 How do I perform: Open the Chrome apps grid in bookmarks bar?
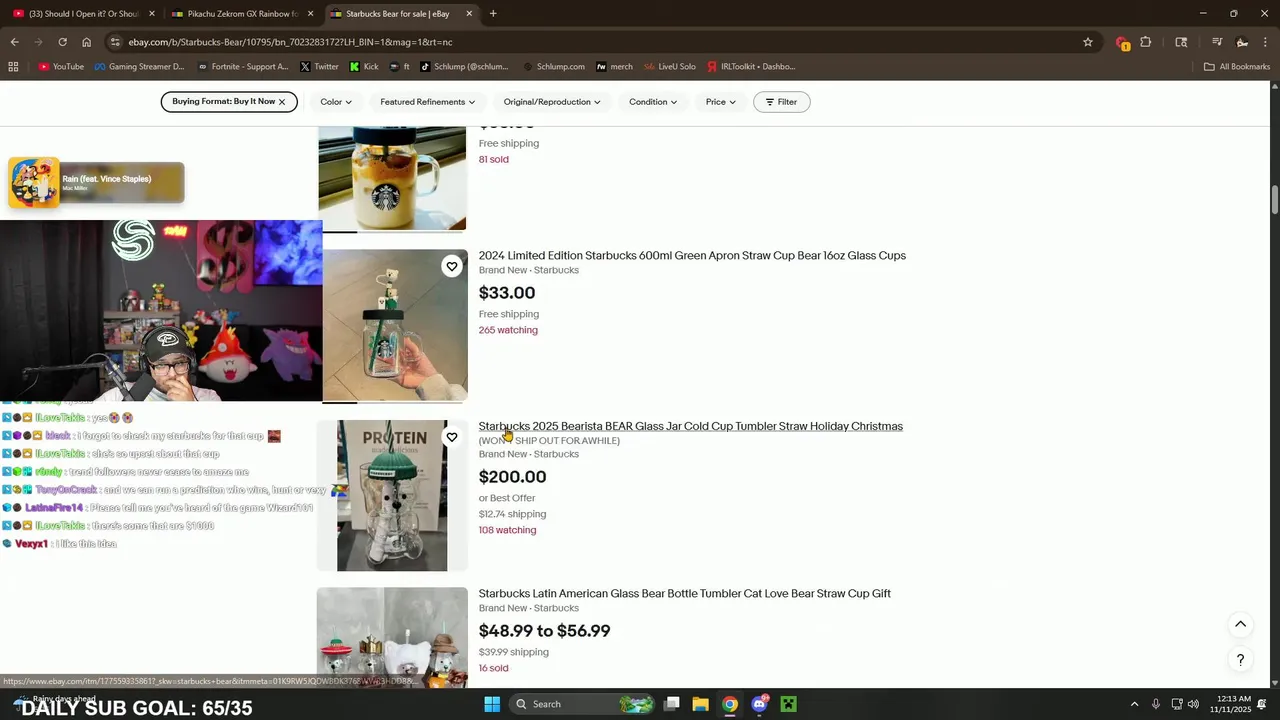click(13, 67)
